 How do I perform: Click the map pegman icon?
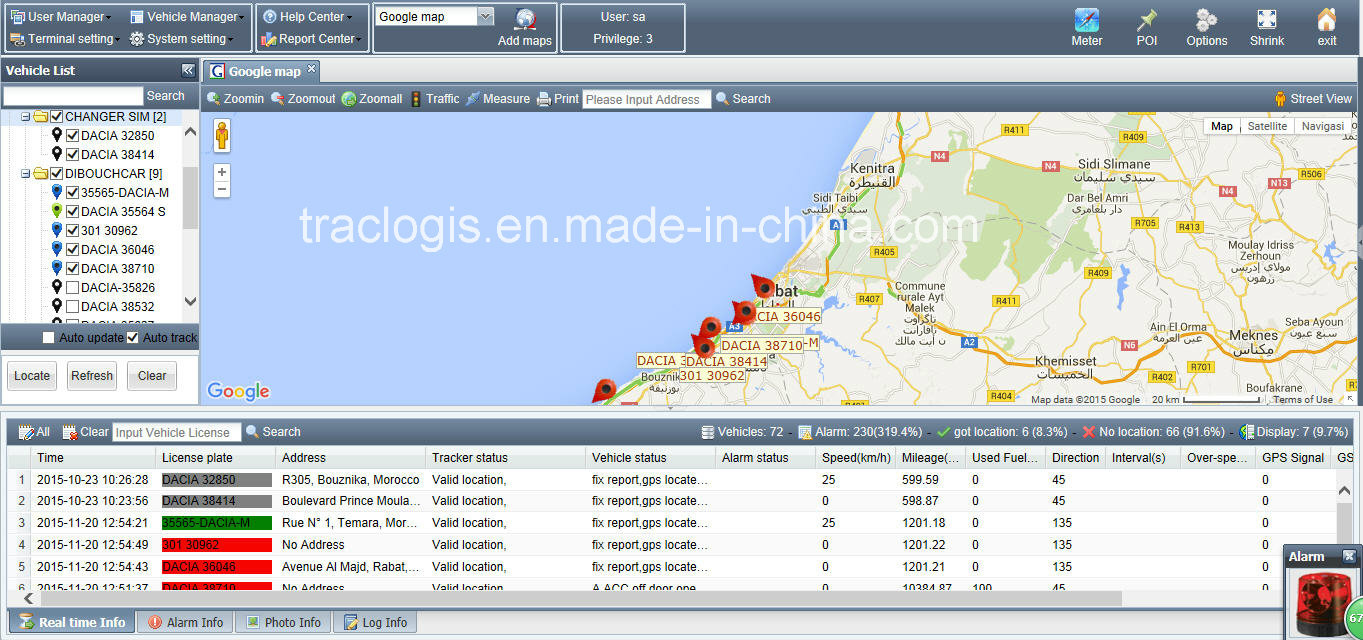pyautogui.click(x=222, y=135)
